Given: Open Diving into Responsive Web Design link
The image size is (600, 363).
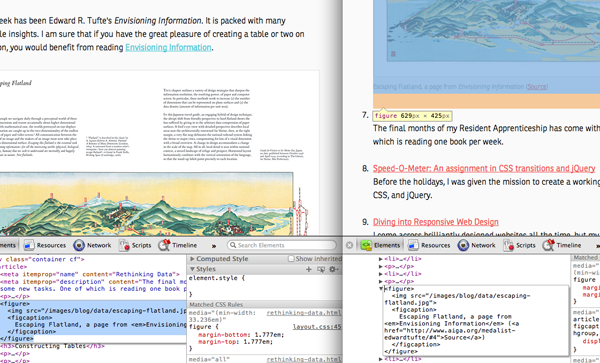Looking at the screenshot, I should coord(435,222).
